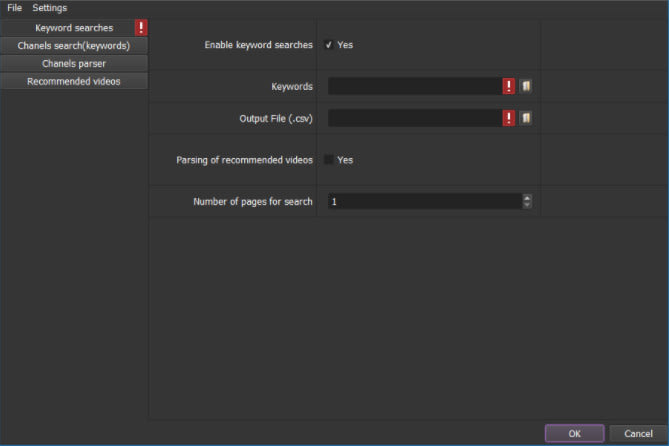Click the Output File red warning icon
Viewport: 670px width, 446px height.
click(509, 118)
